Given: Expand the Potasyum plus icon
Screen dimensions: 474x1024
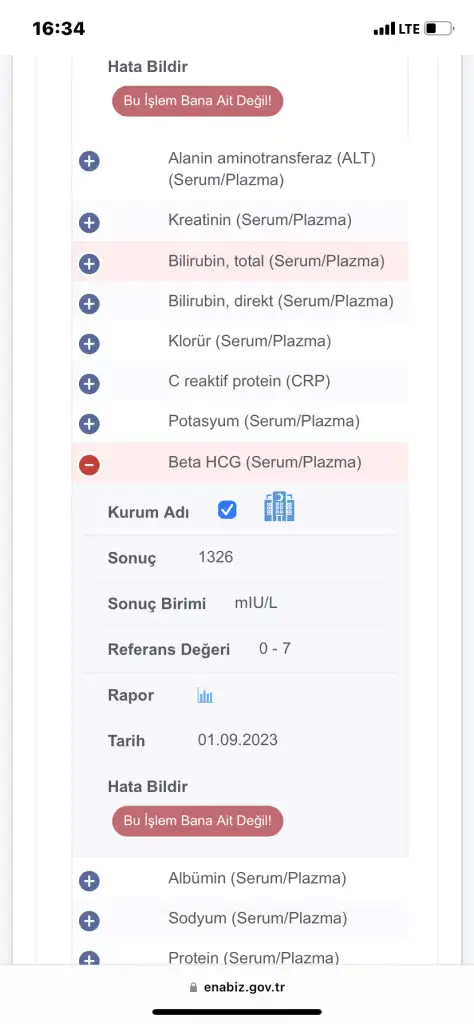Looking at the screenshot, I should click(x=89, y=424).
